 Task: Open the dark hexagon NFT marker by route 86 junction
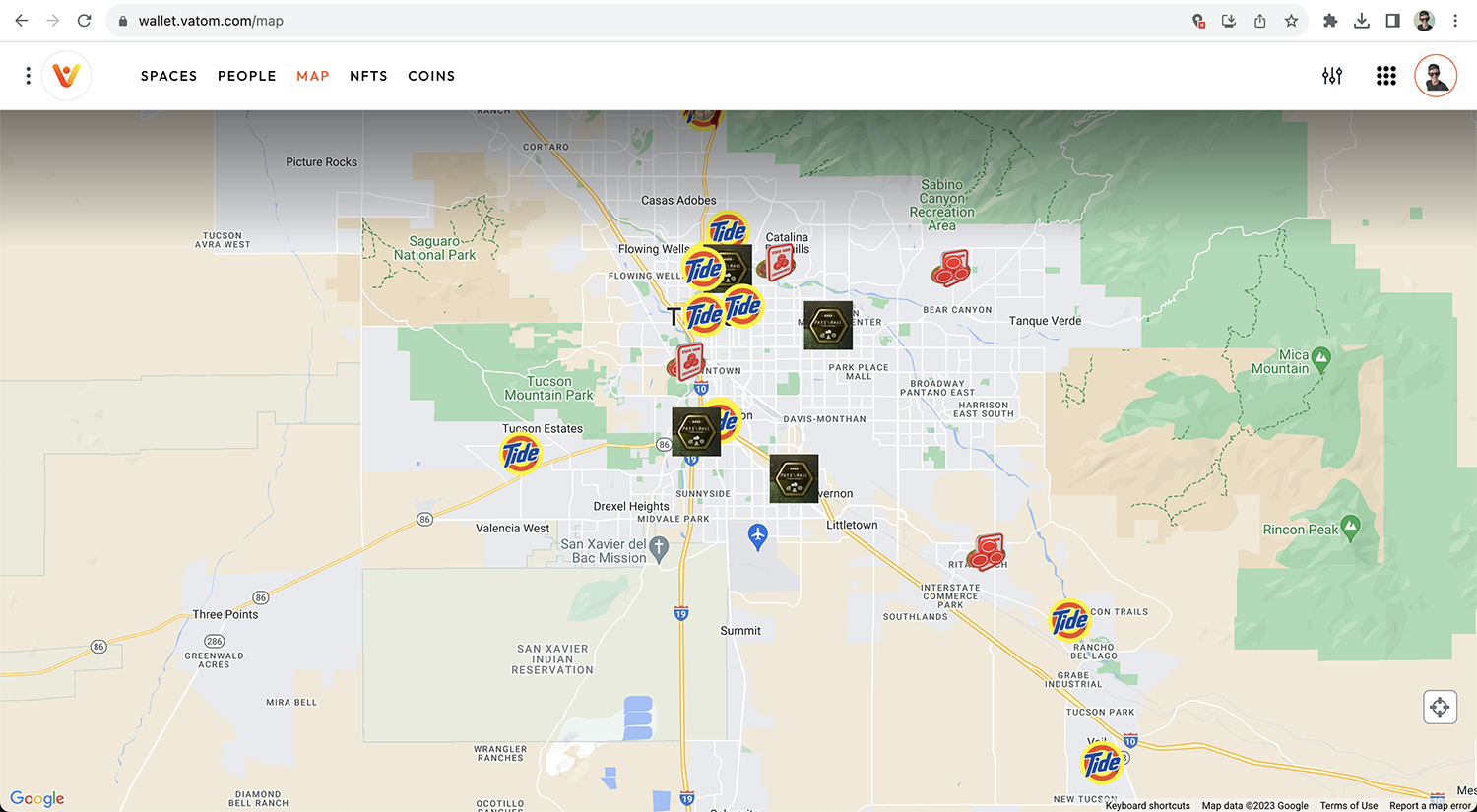[x=696, y=431]
